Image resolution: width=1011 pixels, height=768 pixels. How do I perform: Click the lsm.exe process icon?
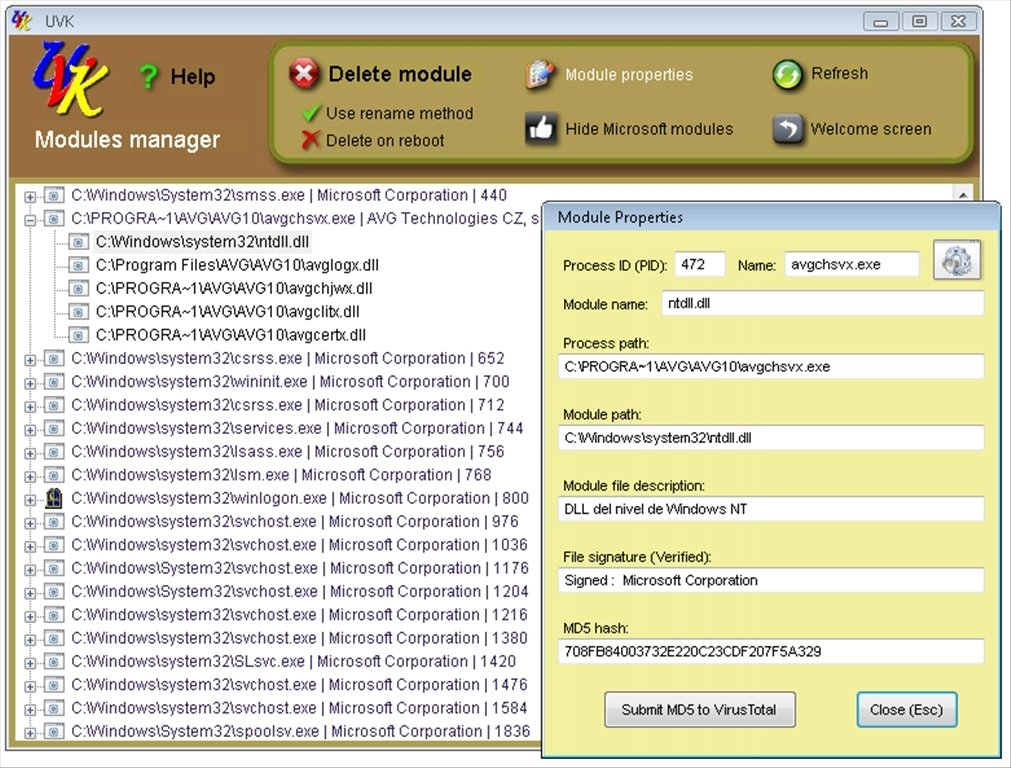pyautogui.click(x=54, y=475)
